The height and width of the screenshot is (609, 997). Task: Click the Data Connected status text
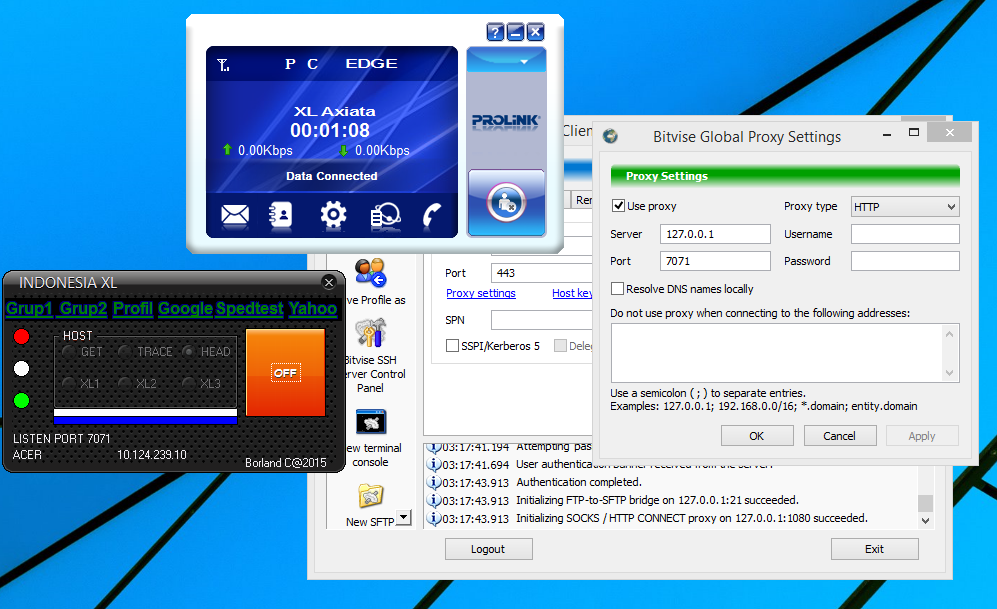(x=332, y=176)
